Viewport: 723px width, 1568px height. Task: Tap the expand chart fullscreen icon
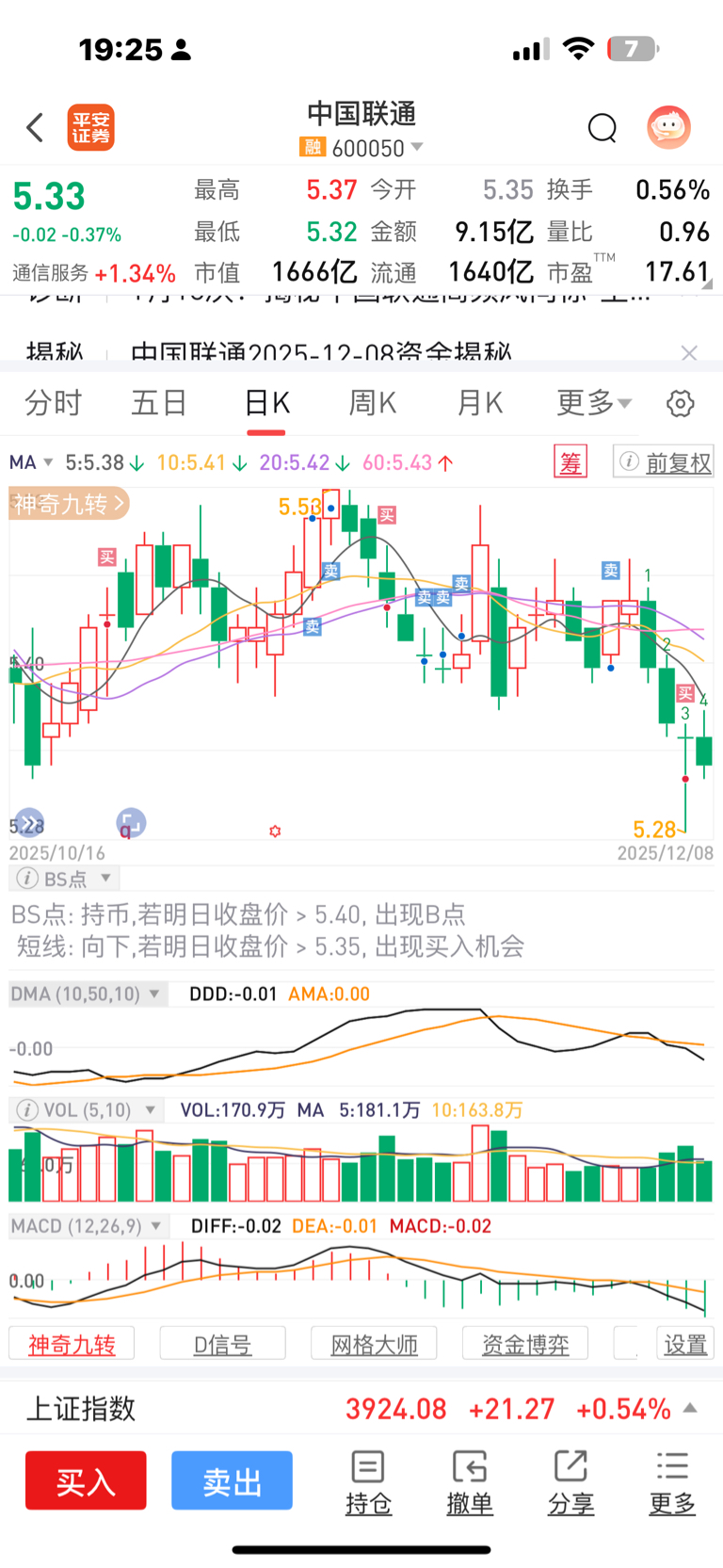[131, 822]
